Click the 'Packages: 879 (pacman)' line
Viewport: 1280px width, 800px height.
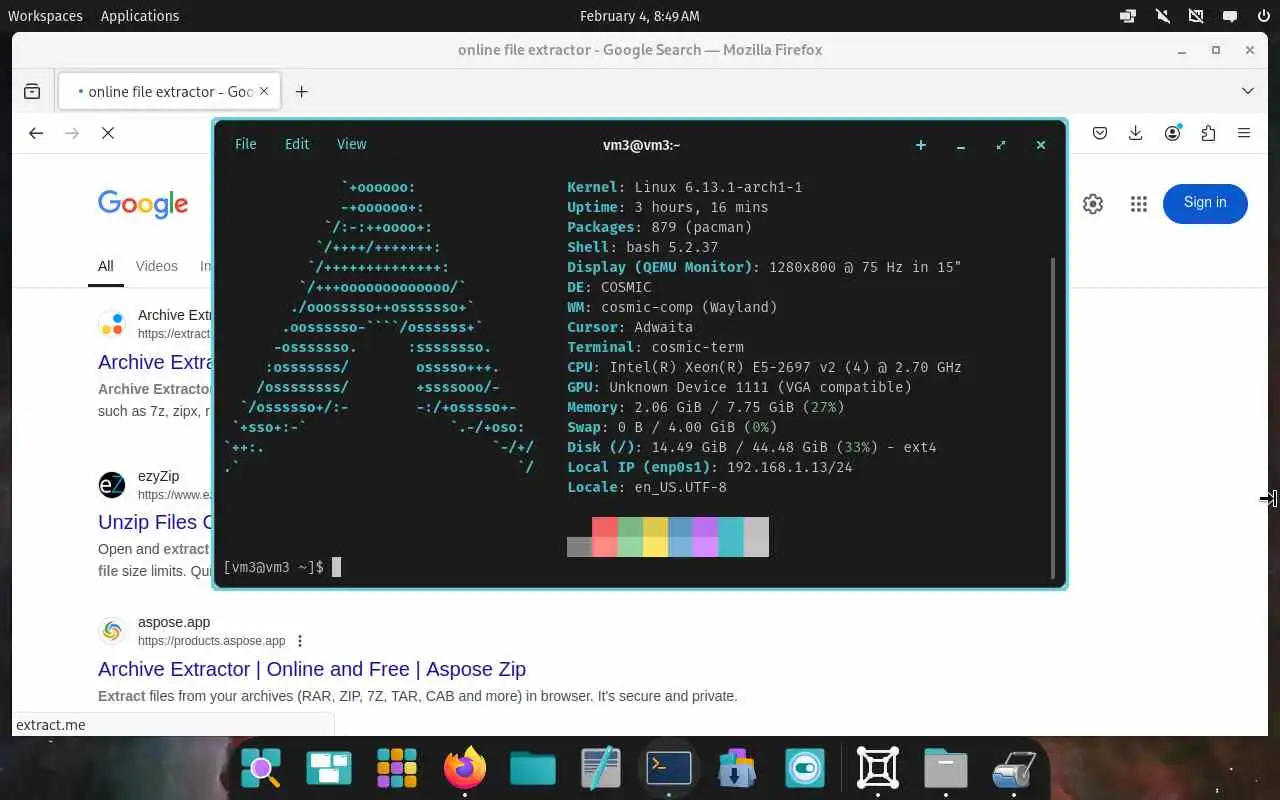(660, 227)
